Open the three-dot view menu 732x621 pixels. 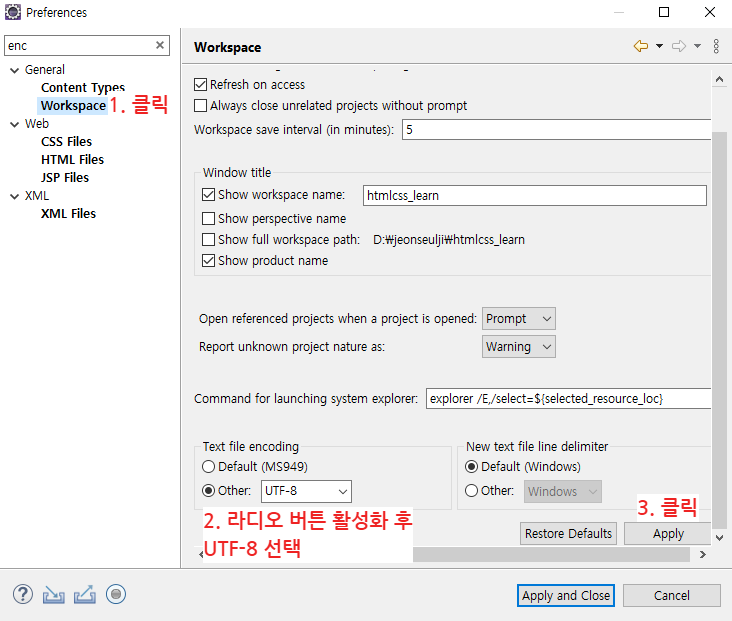(716, 46)
